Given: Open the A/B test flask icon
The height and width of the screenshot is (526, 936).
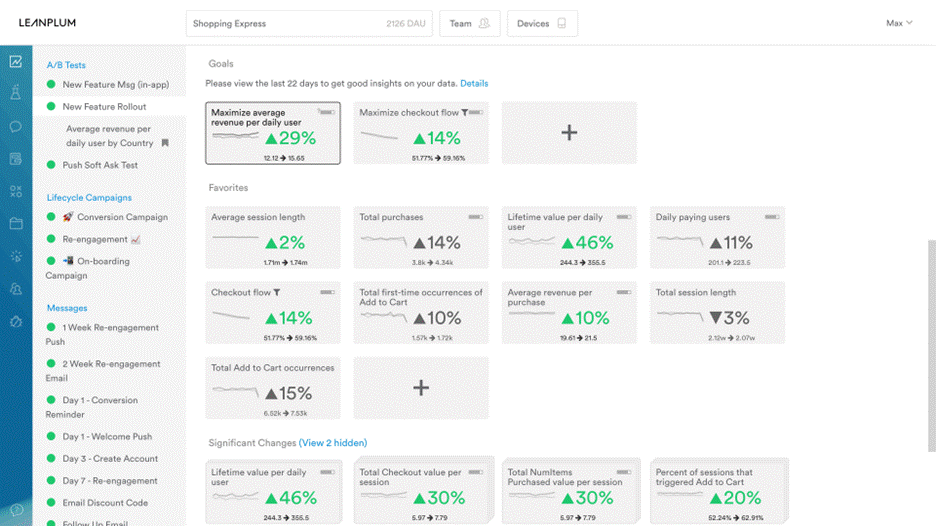Looking at the screenshot, I should [15, 93].
